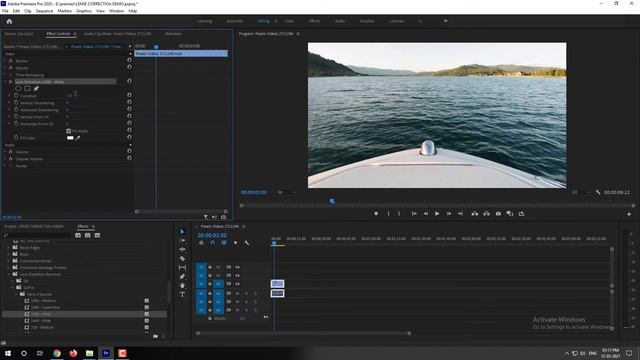Filter Accelerated Effects in Effects panel
This screenshot has width=640, height=360.
coord(78,235)
